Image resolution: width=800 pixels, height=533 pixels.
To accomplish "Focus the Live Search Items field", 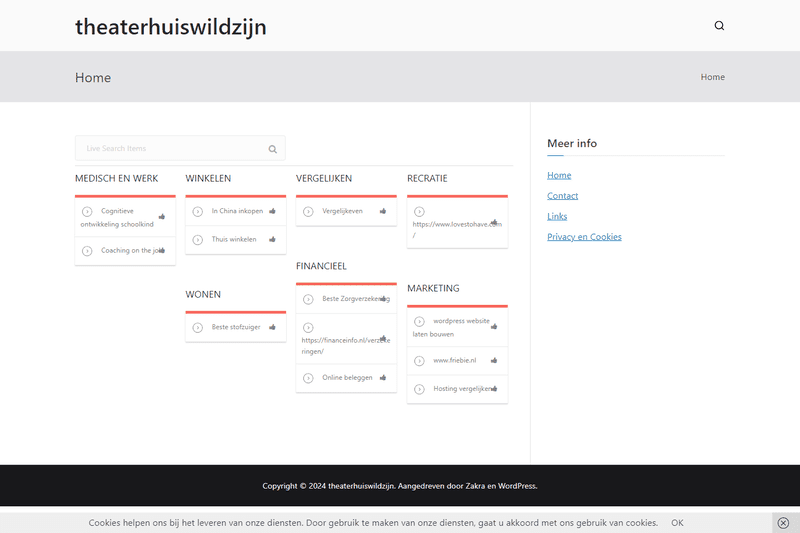I will pyautogui.click(x=170, y=149).
